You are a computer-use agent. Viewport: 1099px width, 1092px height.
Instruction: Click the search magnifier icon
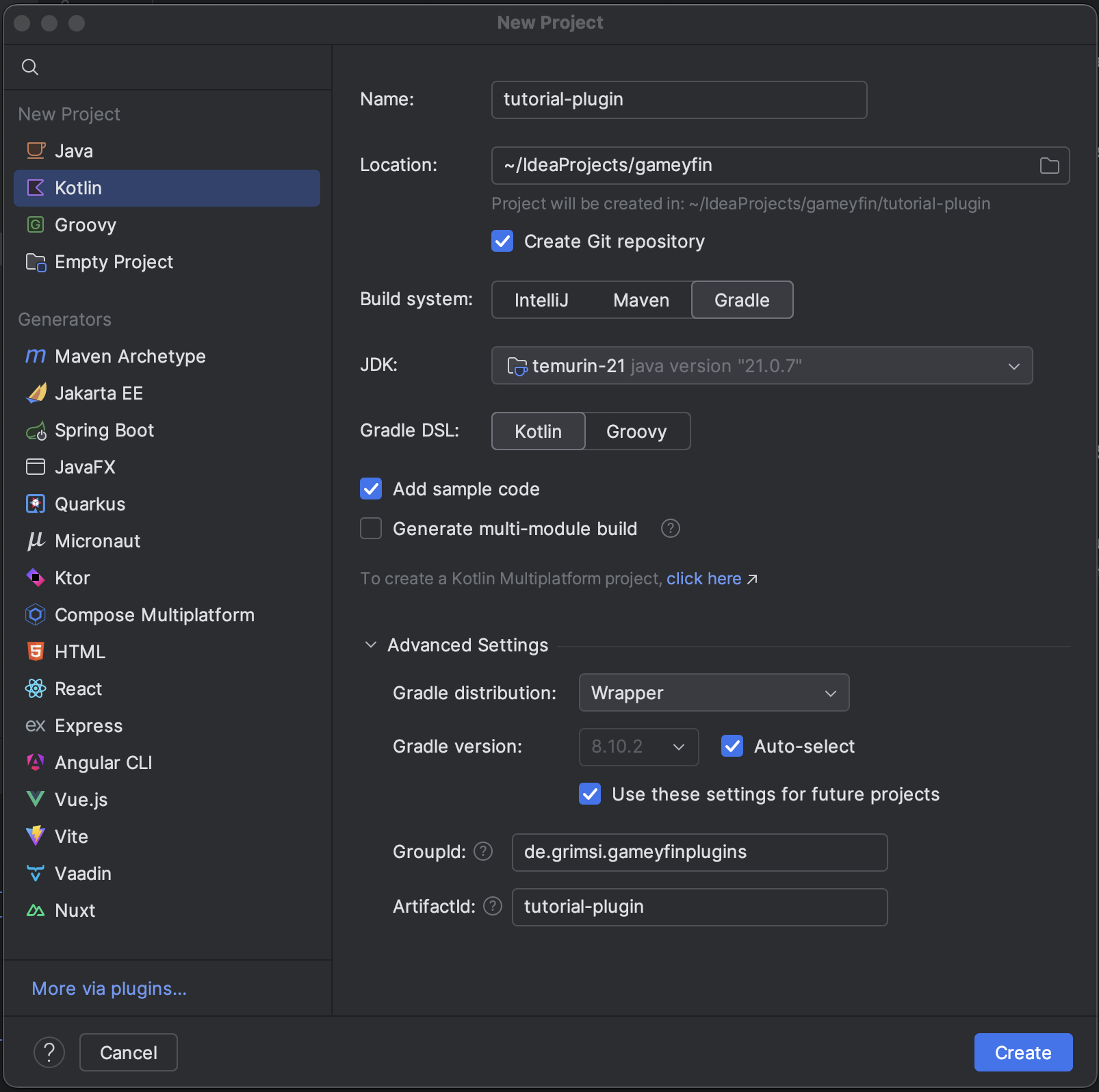point(30,67)
